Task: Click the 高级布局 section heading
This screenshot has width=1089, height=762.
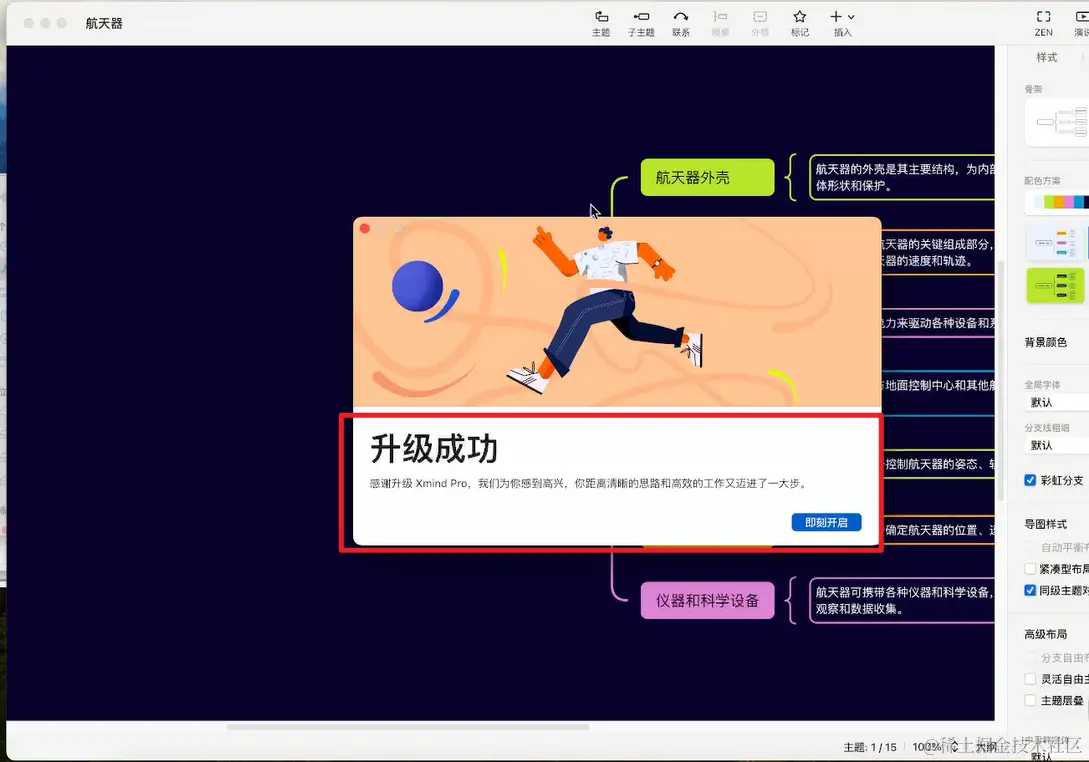Action: click(1045, 634)
